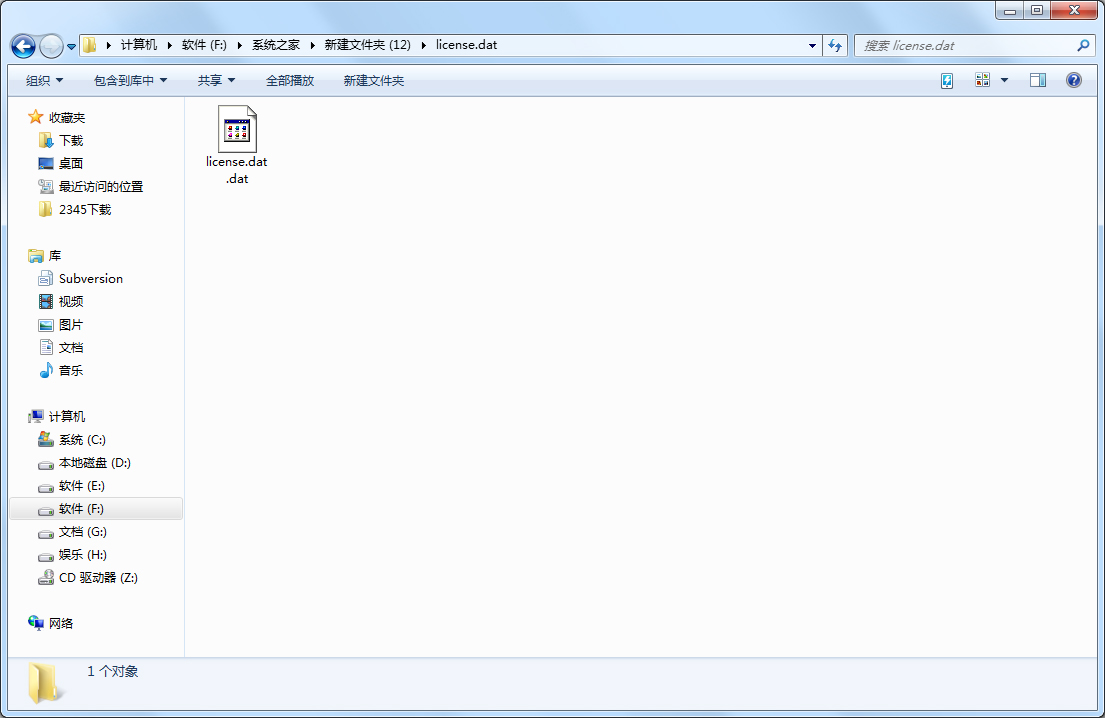Image resolution: width=1105 pixels, height=718 pixels.
Task: Open the 组织 menu
Action: [x=44, y=80]
